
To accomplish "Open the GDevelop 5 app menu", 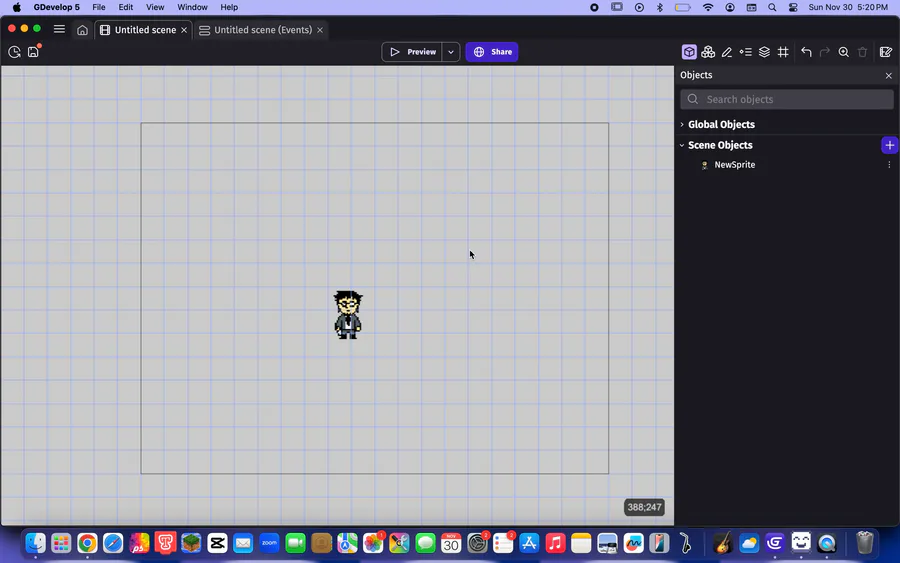I will tap(56, 7).
